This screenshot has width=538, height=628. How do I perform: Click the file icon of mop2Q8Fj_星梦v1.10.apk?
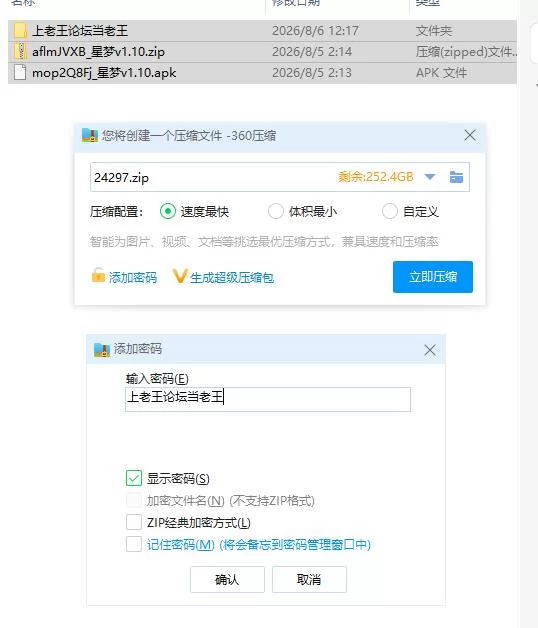pos(20,73)
